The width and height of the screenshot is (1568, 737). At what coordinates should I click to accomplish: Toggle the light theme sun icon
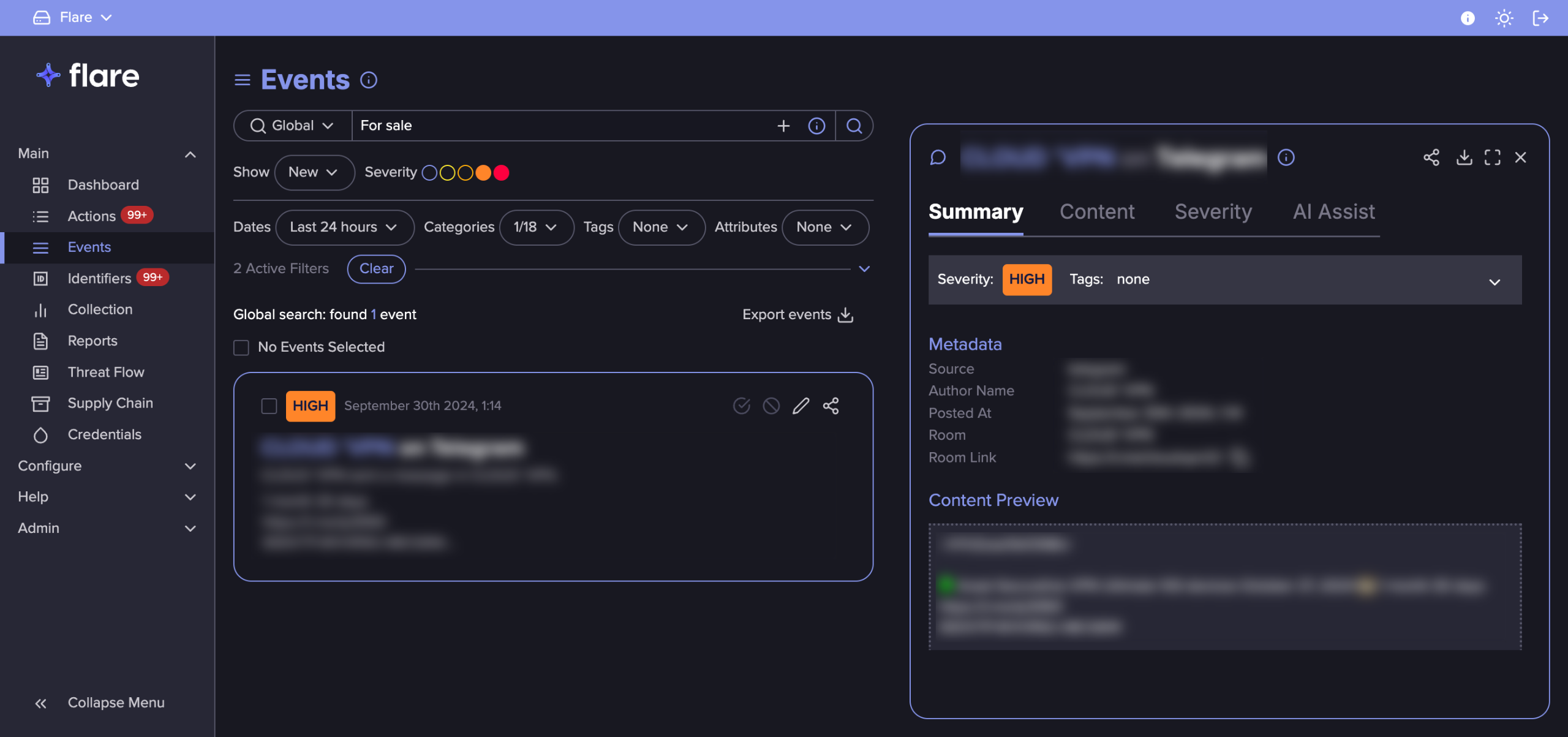coord(1504,18)
